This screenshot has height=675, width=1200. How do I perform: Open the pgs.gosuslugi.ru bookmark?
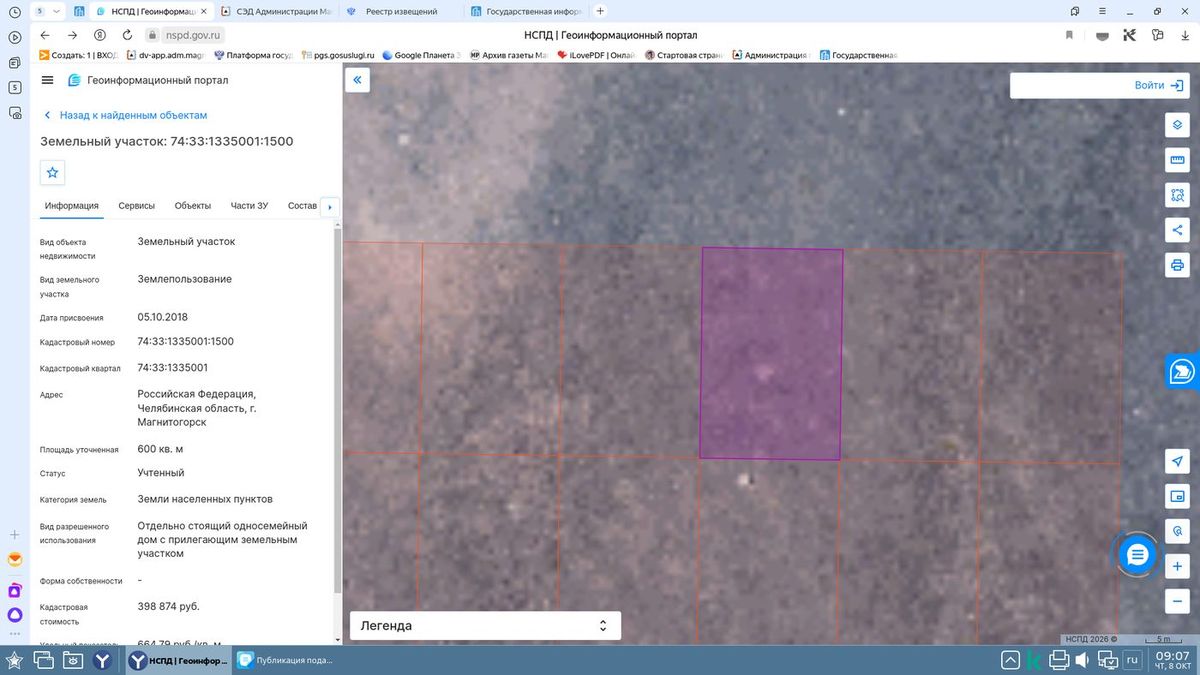coord(338,55)
